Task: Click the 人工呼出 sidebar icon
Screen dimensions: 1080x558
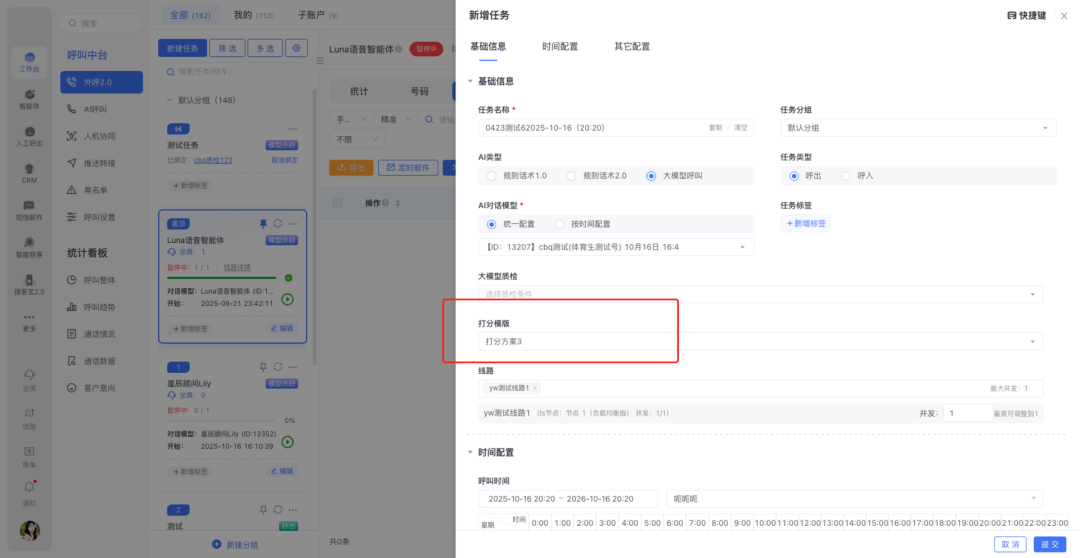Action: coord(29,136)
